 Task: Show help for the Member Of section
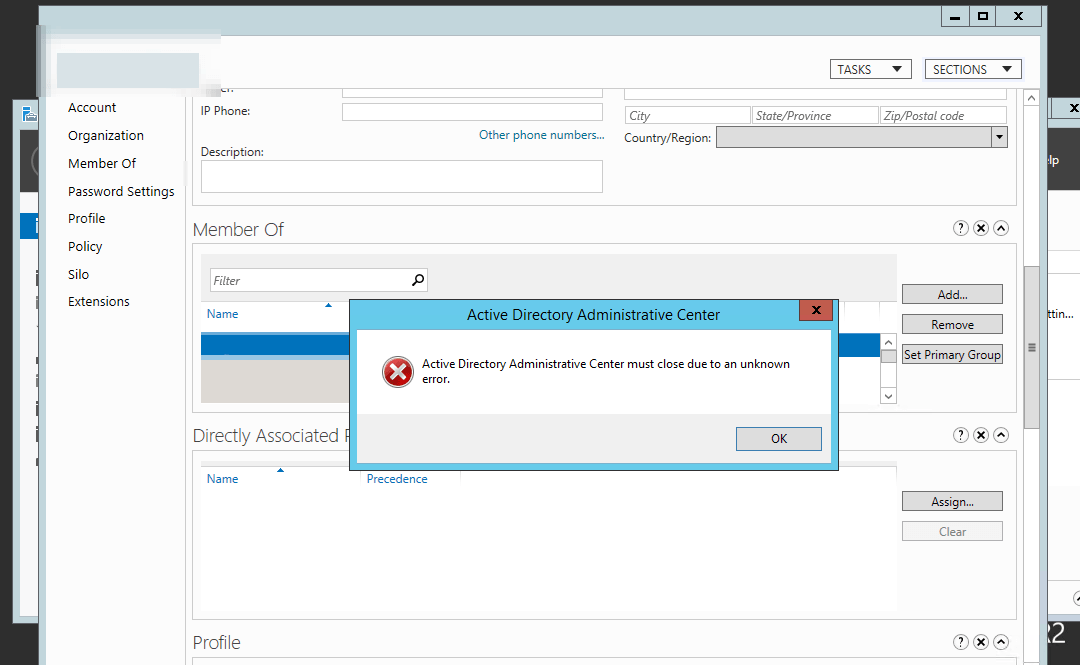tap(961, 228)
